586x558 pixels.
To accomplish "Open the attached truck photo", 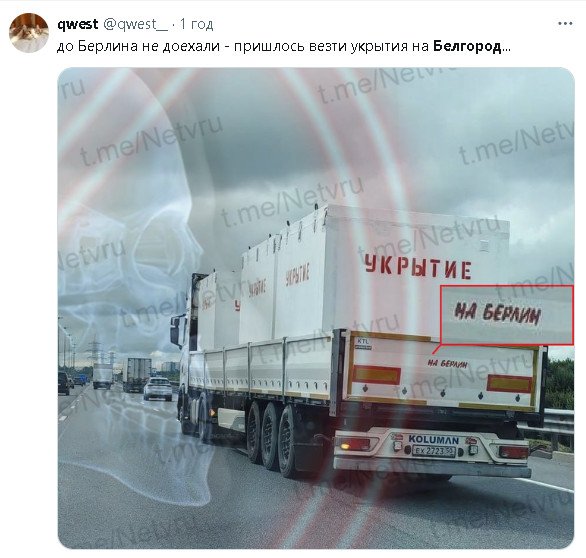I will point(316,308).
